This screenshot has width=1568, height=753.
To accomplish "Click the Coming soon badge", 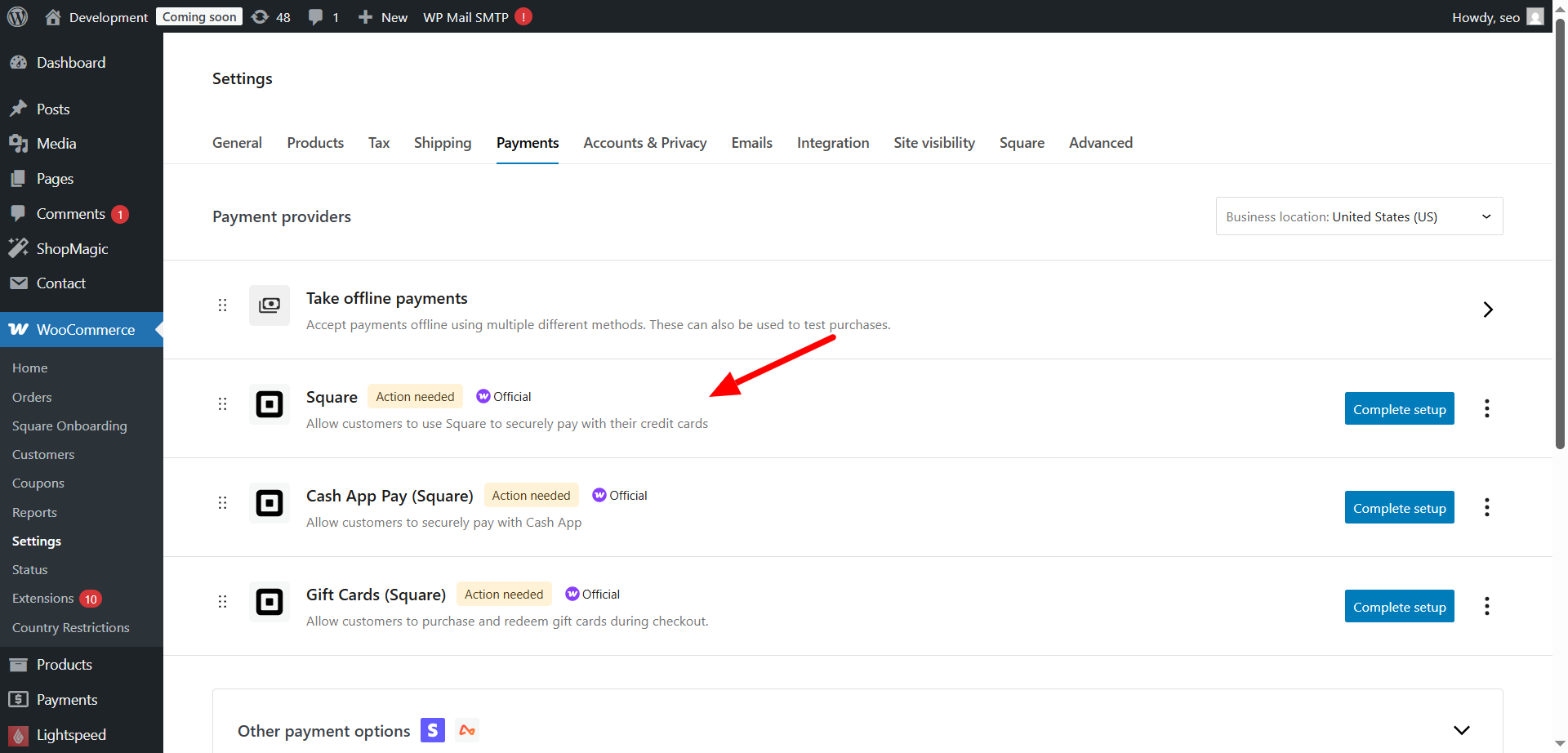I will (199, 16).
